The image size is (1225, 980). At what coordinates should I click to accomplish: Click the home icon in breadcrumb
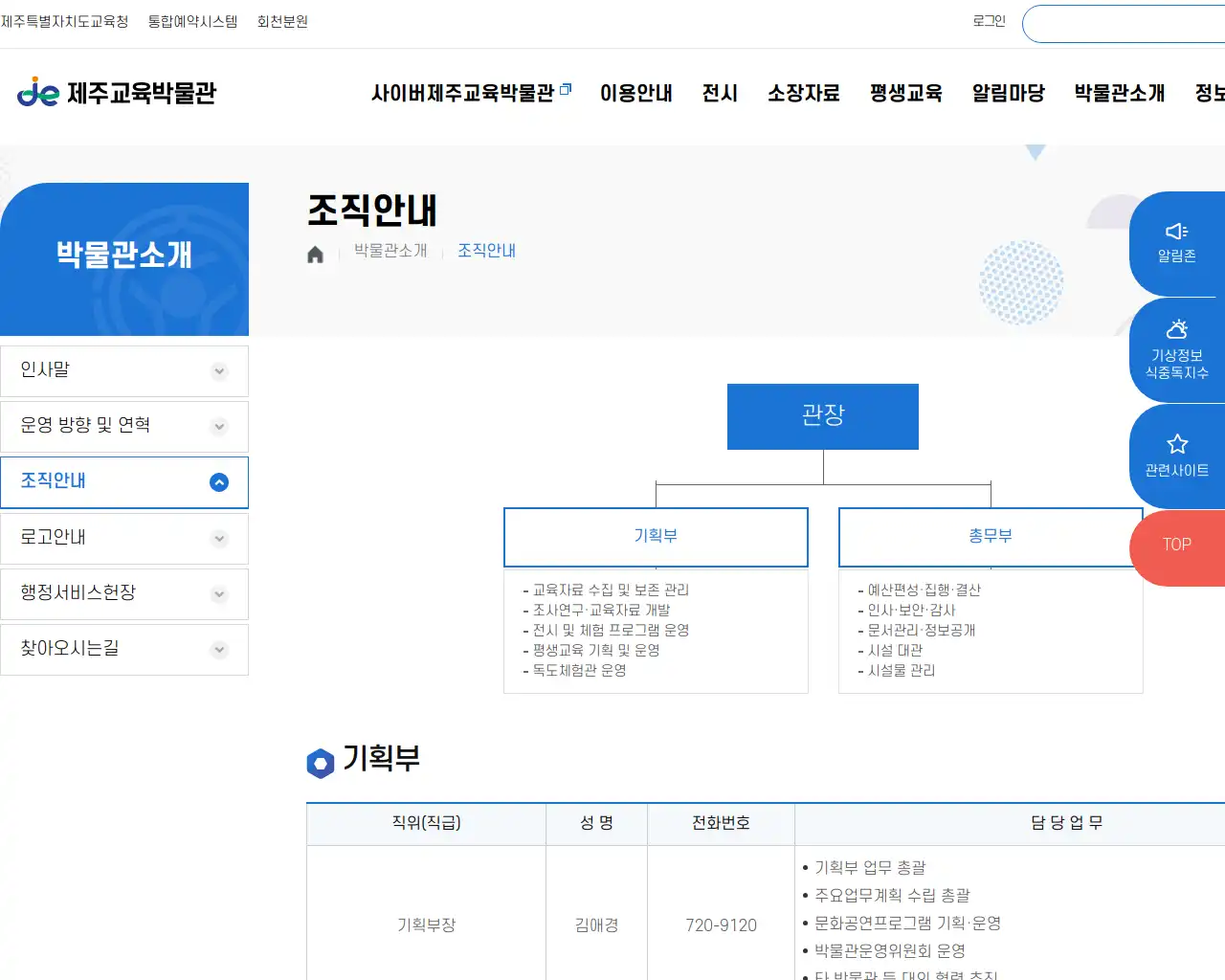315,255
